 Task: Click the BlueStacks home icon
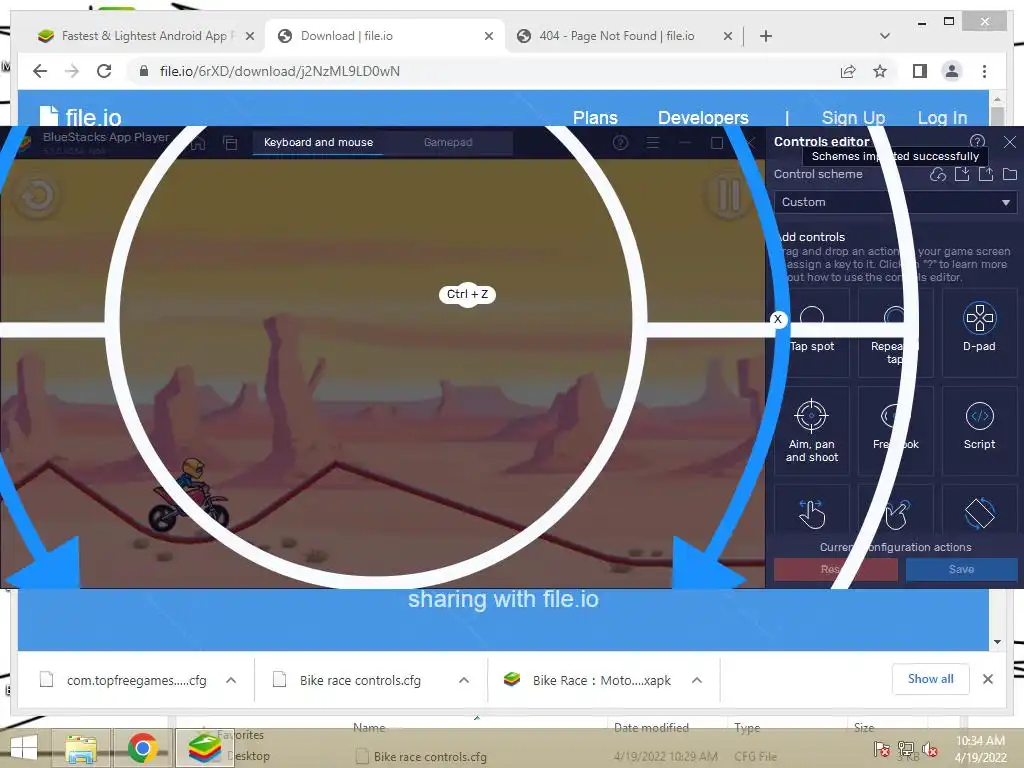[198, 142]
